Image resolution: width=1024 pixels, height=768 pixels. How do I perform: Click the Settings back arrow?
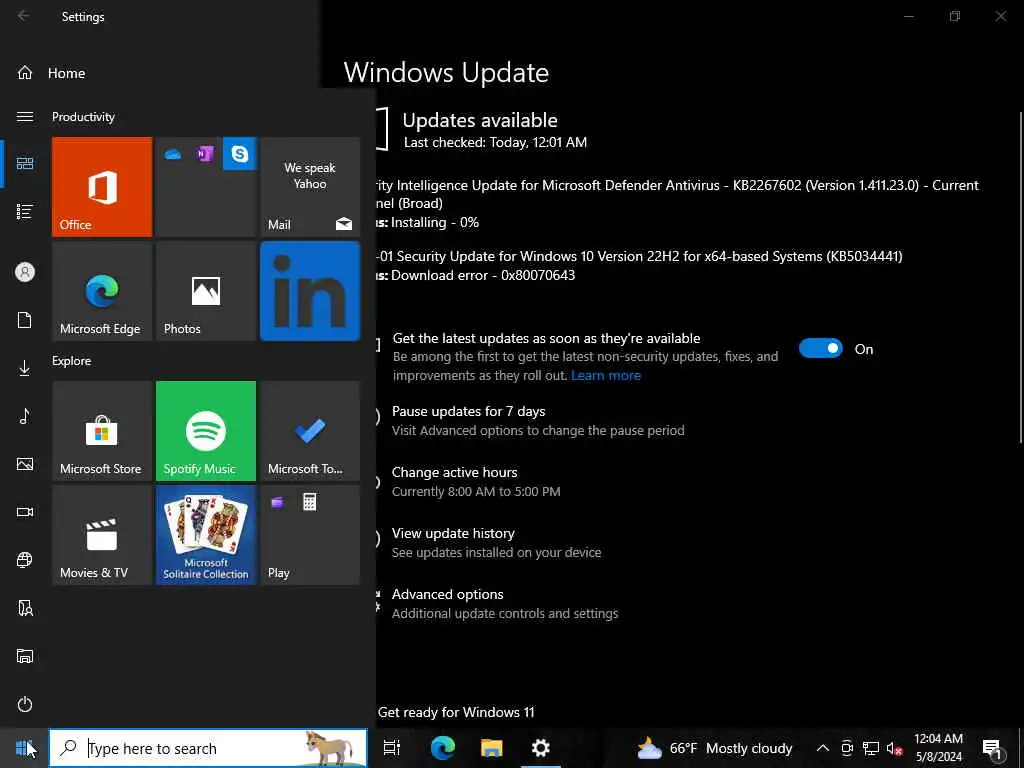24,16
